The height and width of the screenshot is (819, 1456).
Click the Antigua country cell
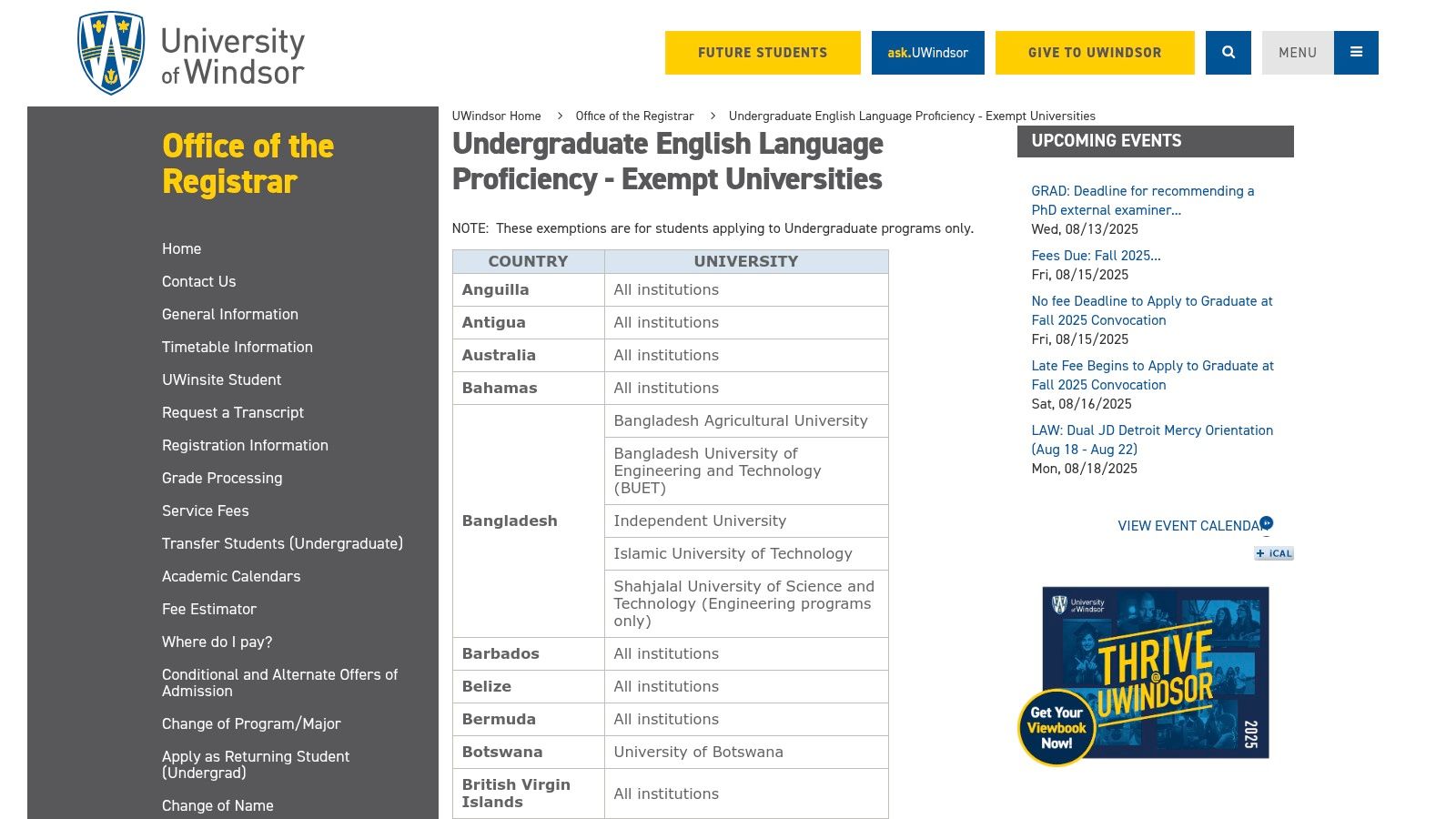[528, 322]
